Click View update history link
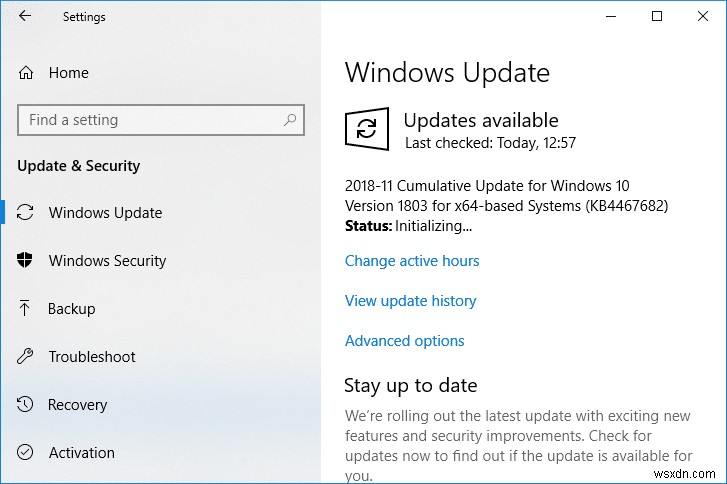727x484 pixels. tap(410, 301)
